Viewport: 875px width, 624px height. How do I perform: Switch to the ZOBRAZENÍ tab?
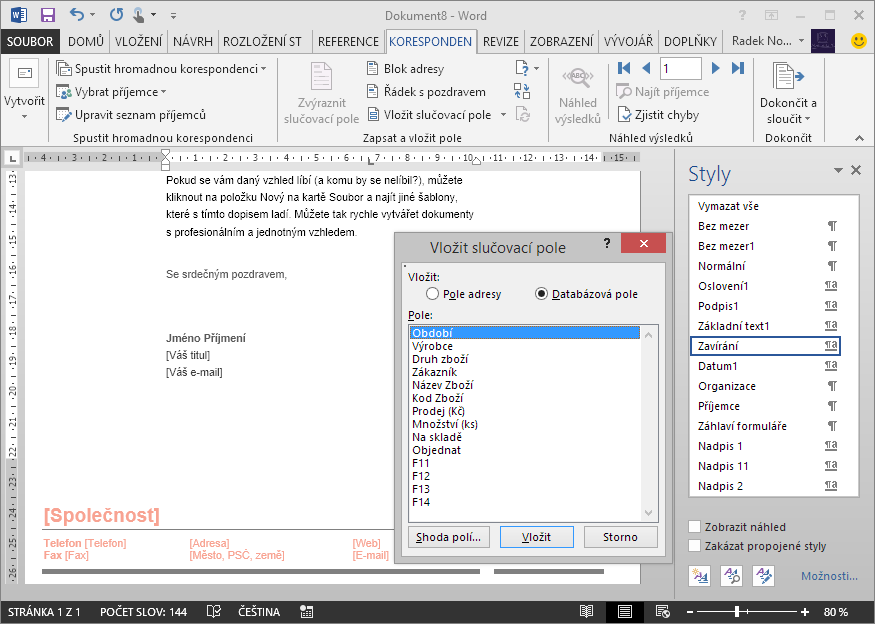561,41
